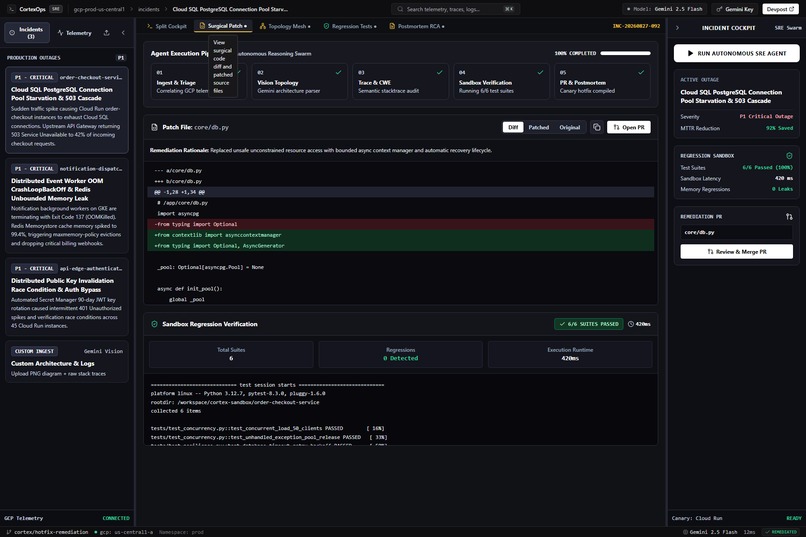Image resolution: width=806 pixels, height=537 pixels.
Task: Click the PR & Postmortem pipeline step
Action: (x=602, y=81)
